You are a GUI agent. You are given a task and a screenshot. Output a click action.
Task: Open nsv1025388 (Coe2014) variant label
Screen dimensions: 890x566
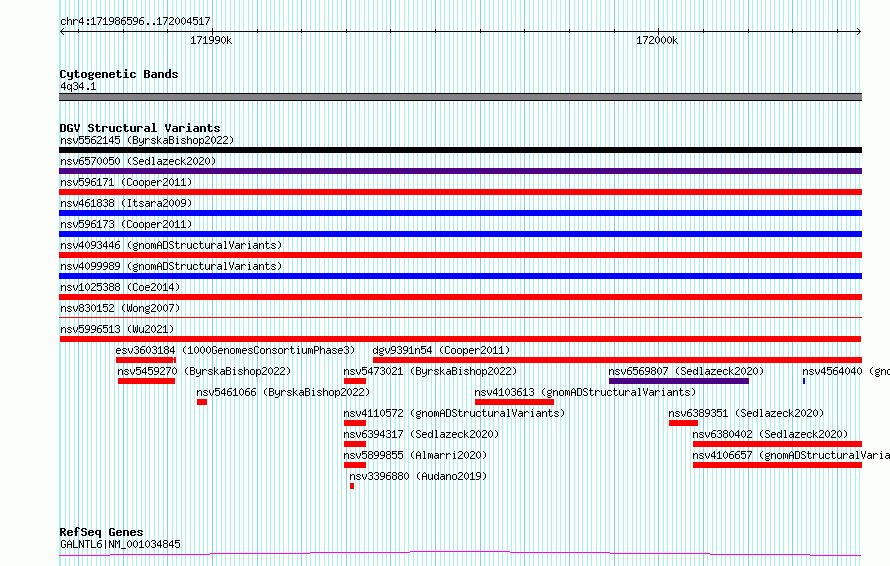(x=120, y=287)
